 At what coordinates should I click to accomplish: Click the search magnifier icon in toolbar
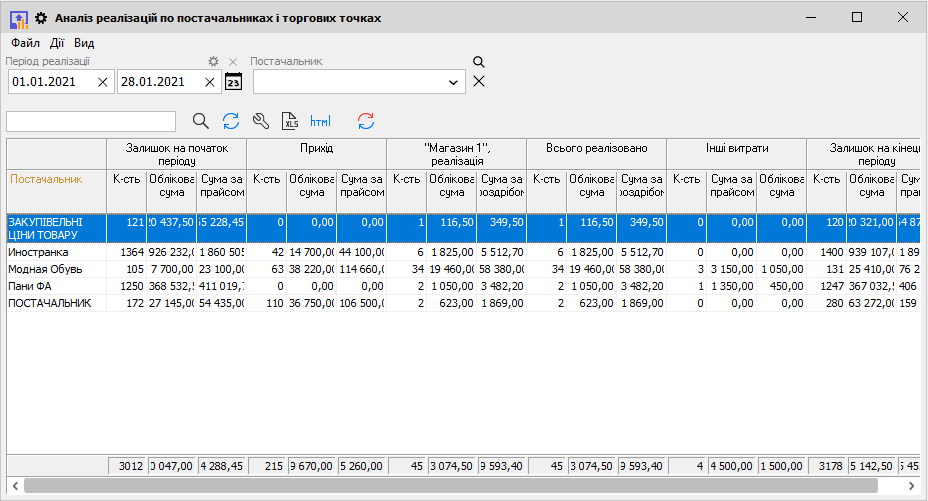201,121
